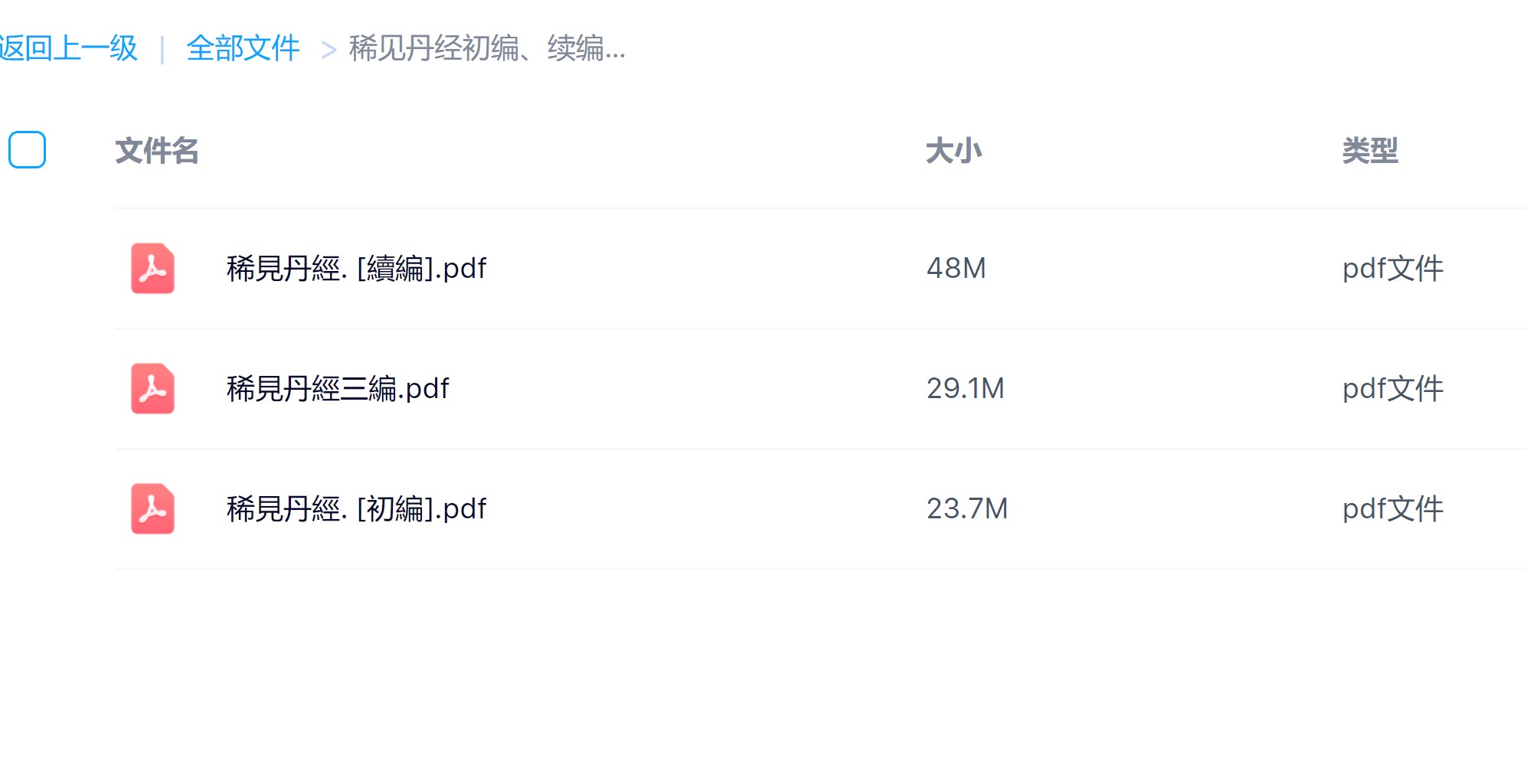
Task: Click pdf文件 type in the 48M row
Action: (1392, 268)
